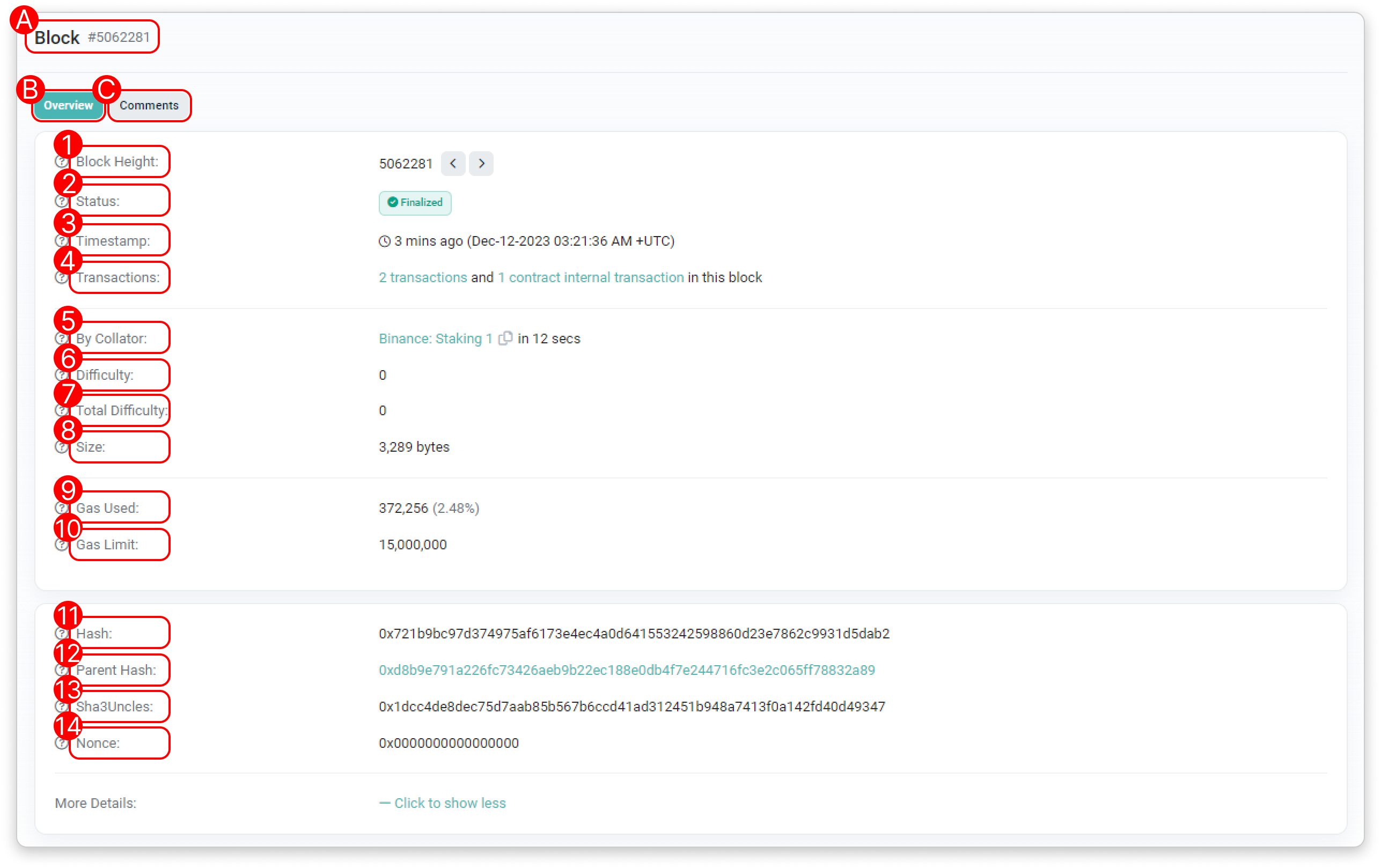The image size is (1381, 868).
Task: Click the Finalized status badge
Action: pyautogui.click(x=415, y=203)
